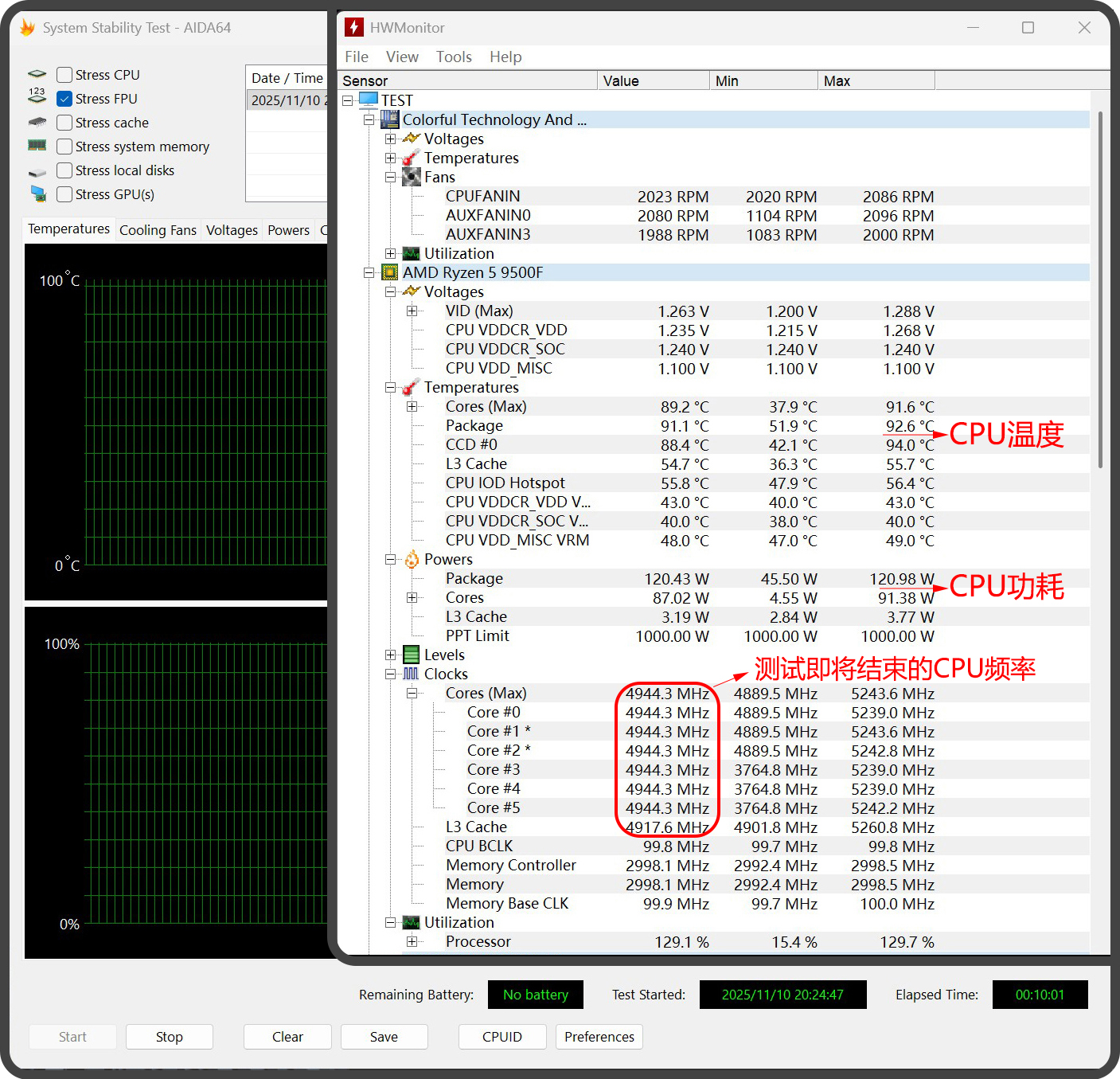Enable Stress system memory checkbox
The image size is (1120, 1079).
click(64, 147)
